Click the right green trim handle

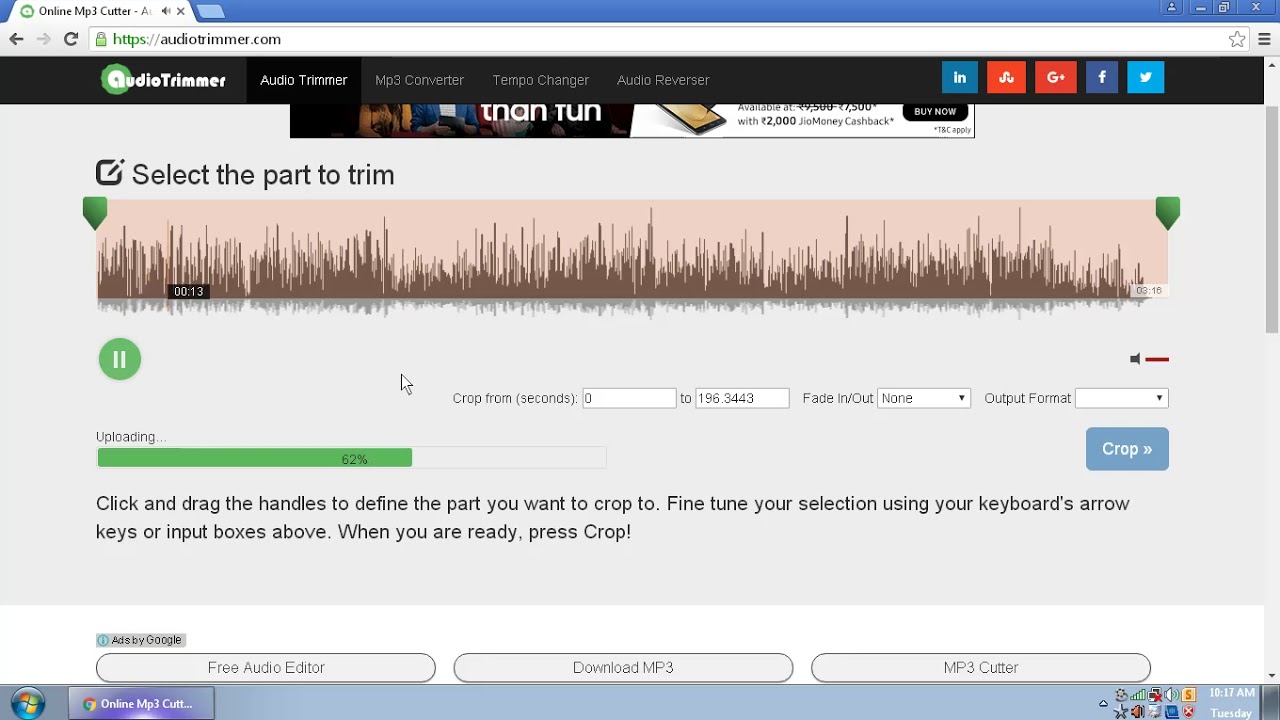click(x=1168, y=213)
